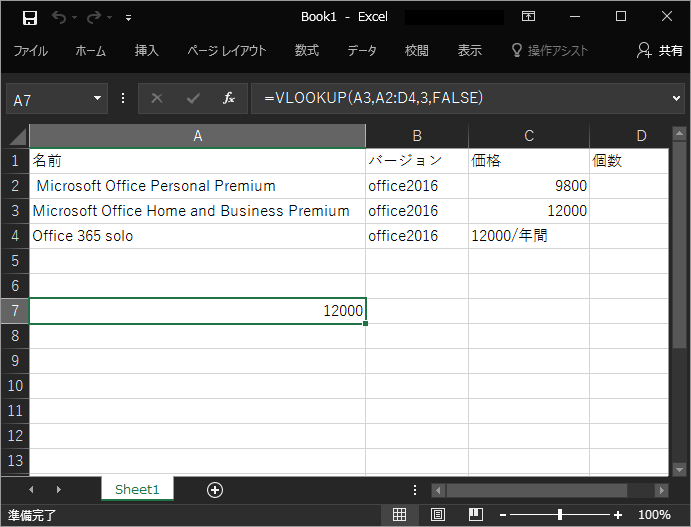Switch to the 挿入 ribbon tab
The image size is (691, 527).
click(146, 51)
